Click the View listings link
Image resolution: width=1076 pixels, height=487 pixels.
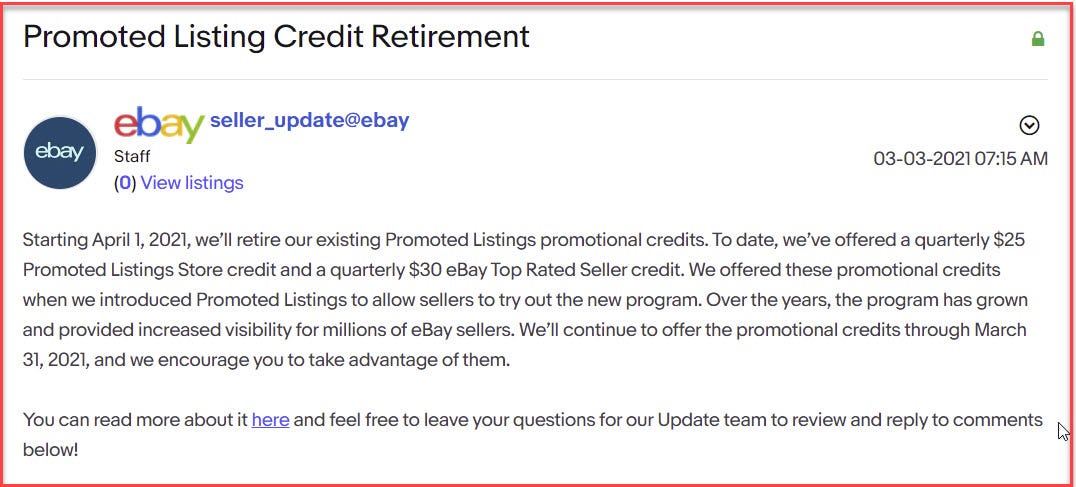pos(192,183)
